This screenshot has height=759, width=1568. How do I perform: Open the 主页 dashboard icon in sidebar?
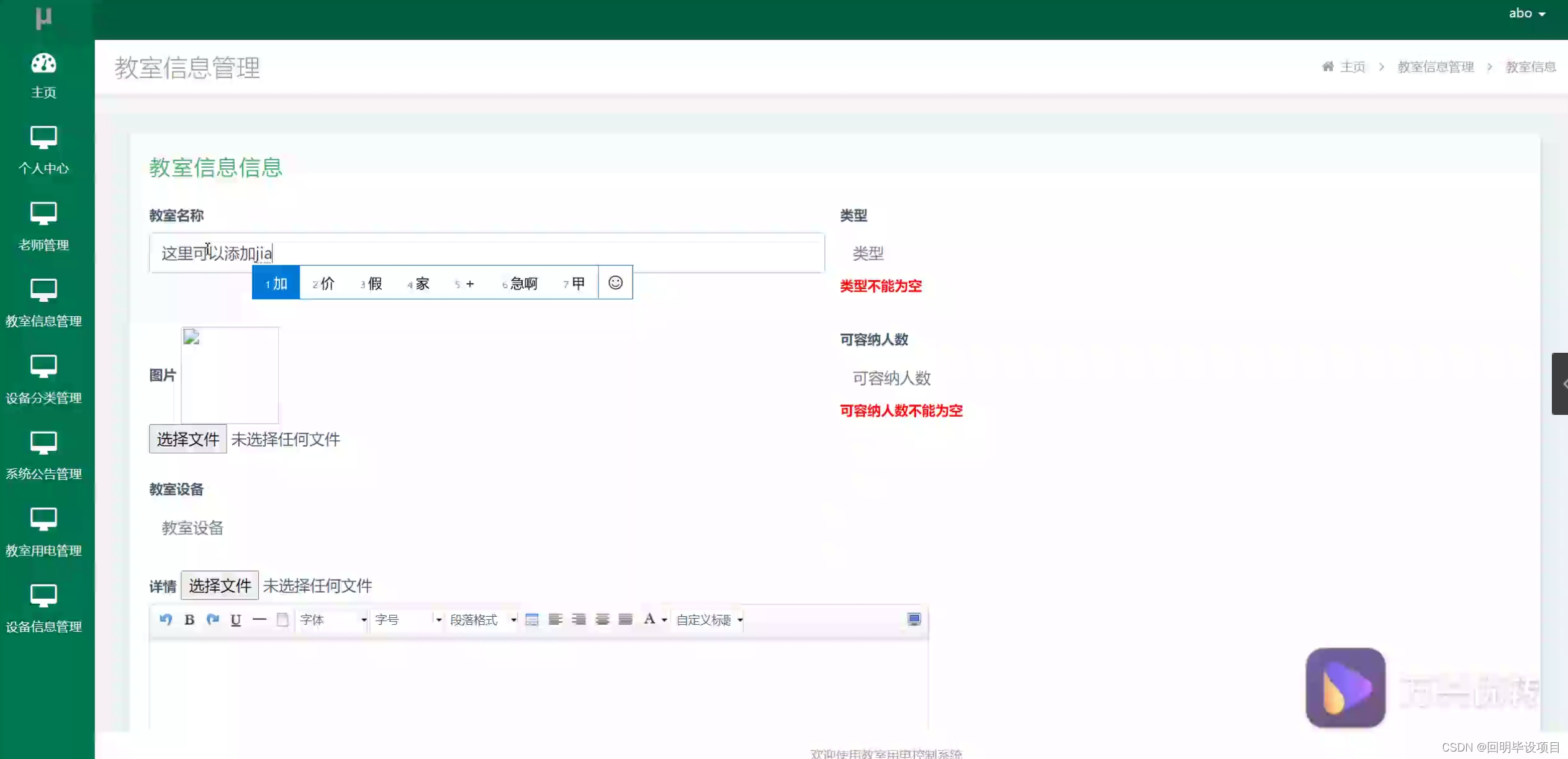tap(43, 64)
